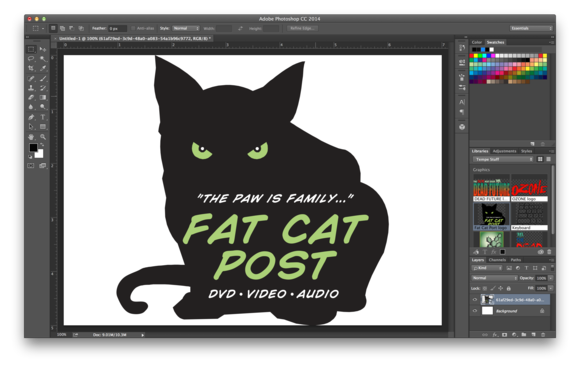Select the Zoom tool
This screenshot has height=370, width=580.
[43, 137]
